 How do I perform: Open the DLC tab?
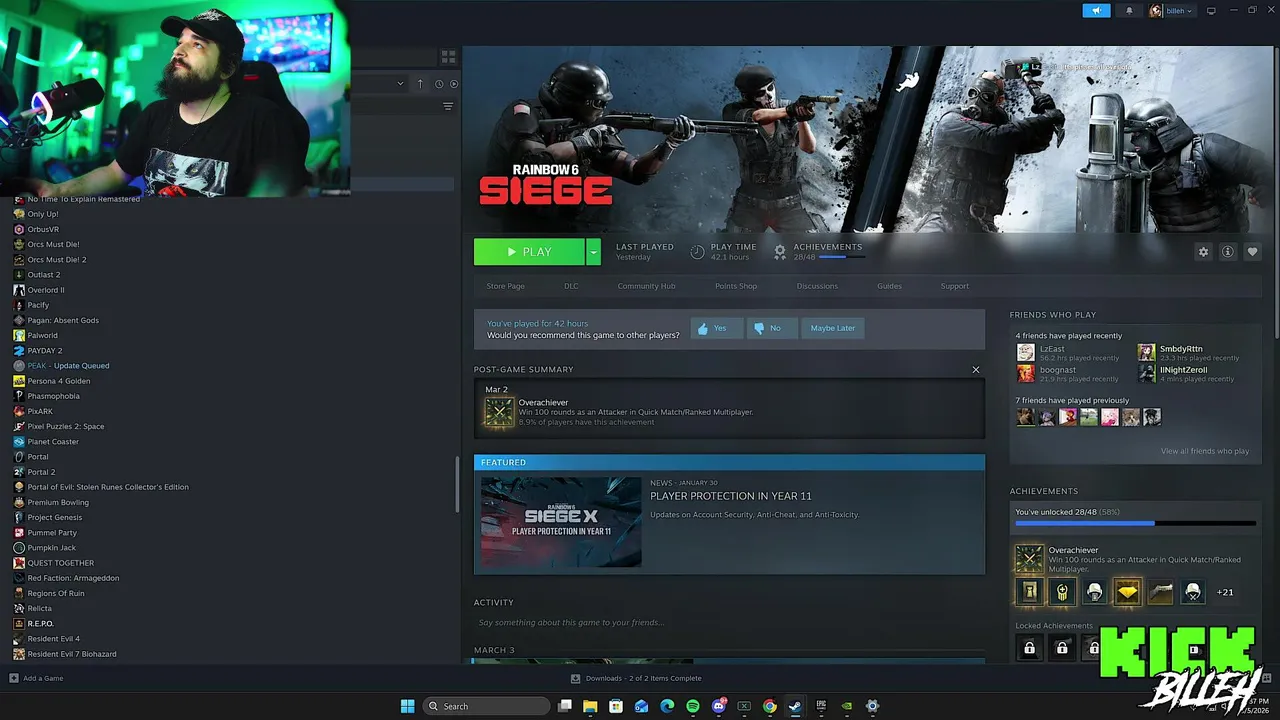point(571,286)
